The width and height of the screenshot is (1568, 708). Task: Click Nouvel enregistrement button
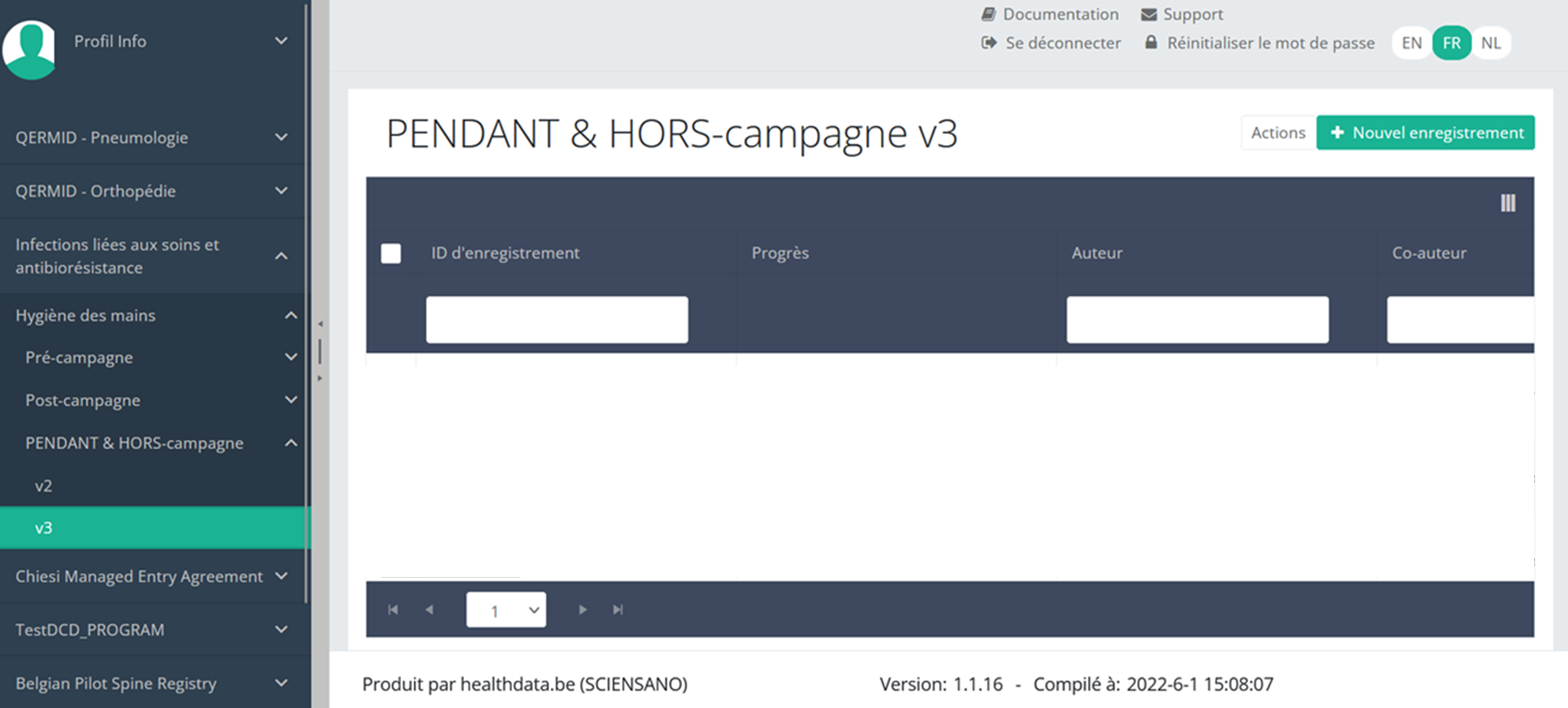pyautogui.click(x=1425, y=133)
